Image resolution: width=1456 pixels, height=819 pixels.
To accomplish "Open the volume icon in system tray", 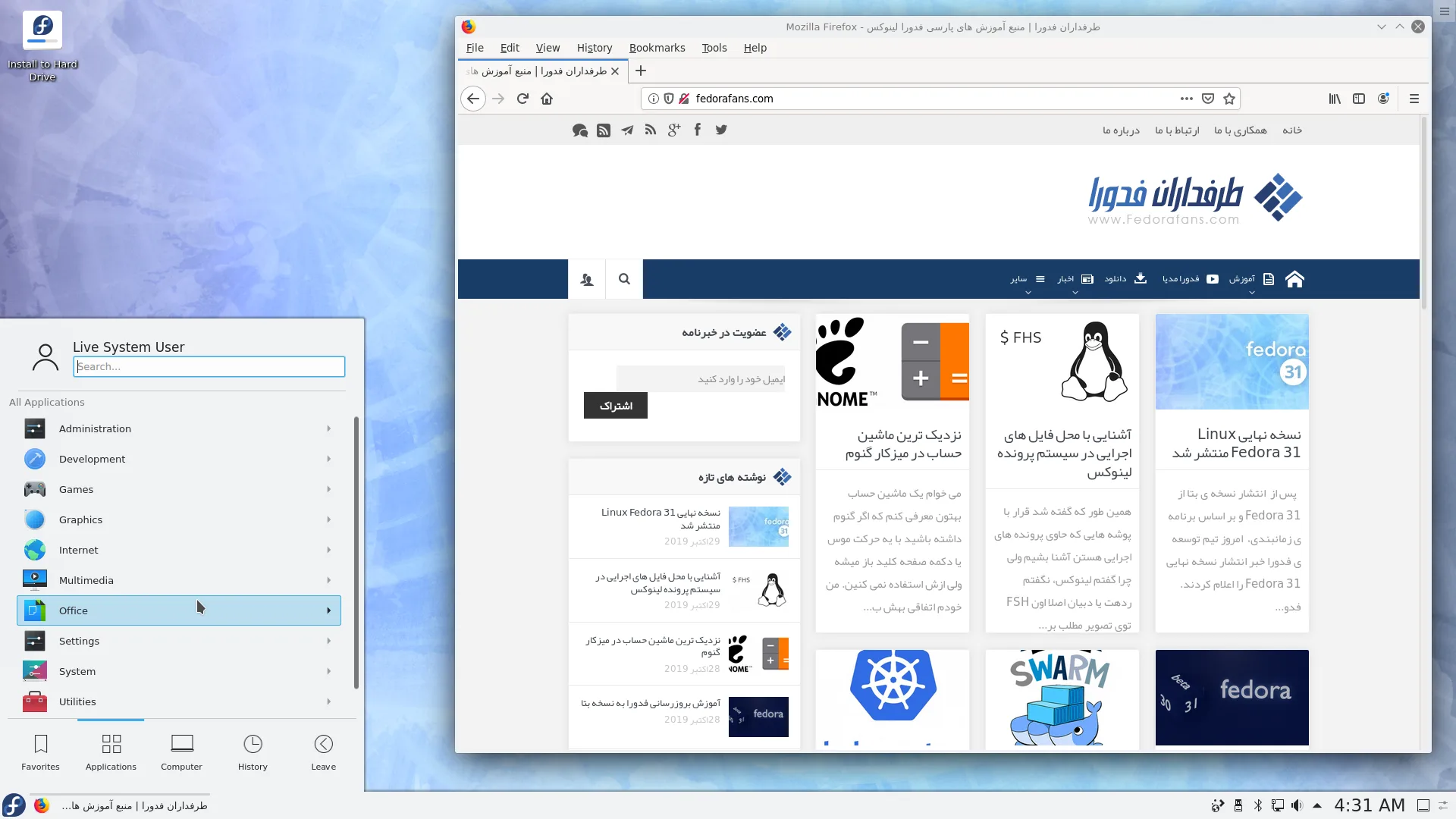I will (1298, 805).
